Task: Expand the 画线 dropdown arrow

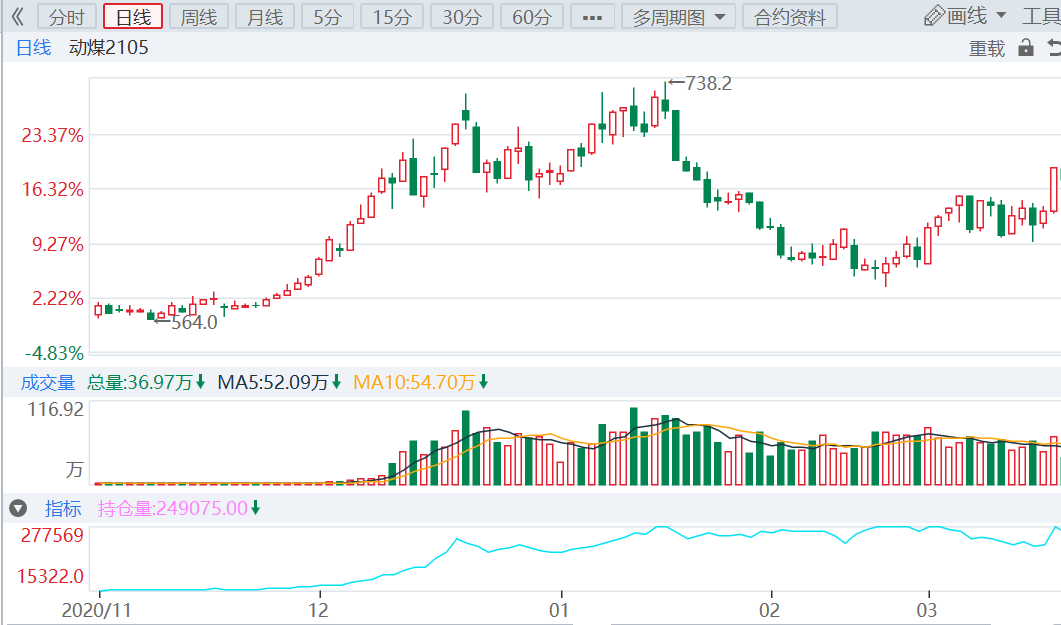Action: click(x=1001, y=16)
